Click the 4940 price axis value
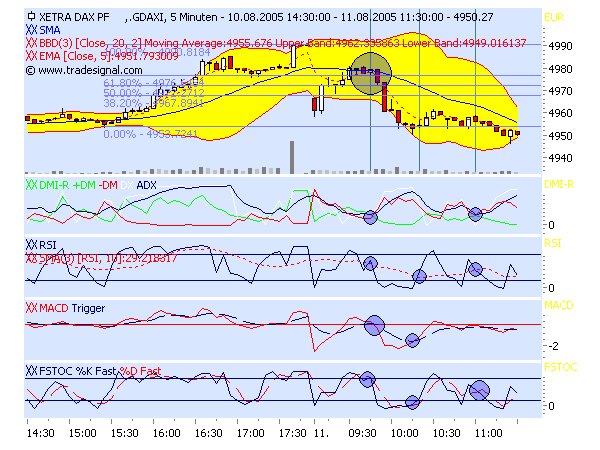The height and width of the screenshot is (450, 600). pos(560,158)
